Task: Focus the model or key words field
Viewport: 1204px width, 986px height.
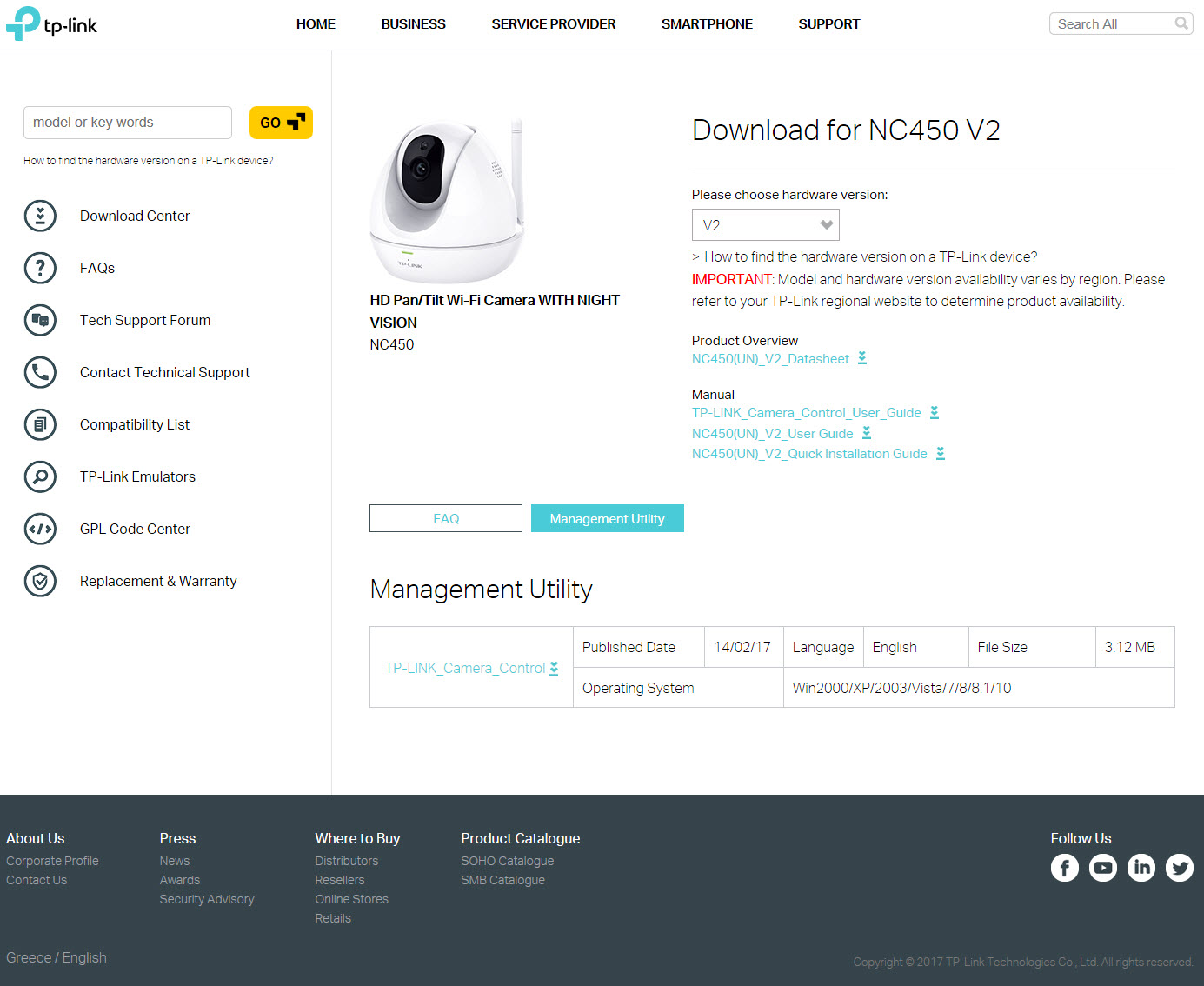Action: pyautogui.click(x=128, y=123)
